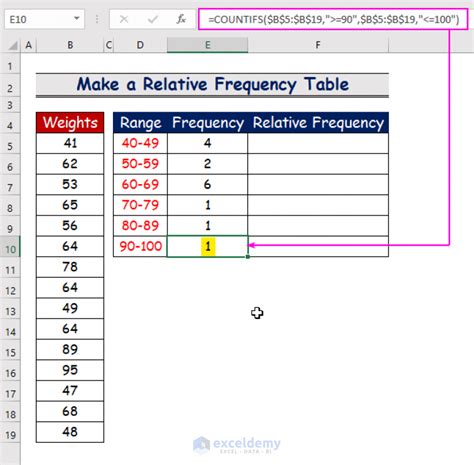Click the 'Weights' header cell
The height and width of the screenshot is (465, 474).
(70, 123)
